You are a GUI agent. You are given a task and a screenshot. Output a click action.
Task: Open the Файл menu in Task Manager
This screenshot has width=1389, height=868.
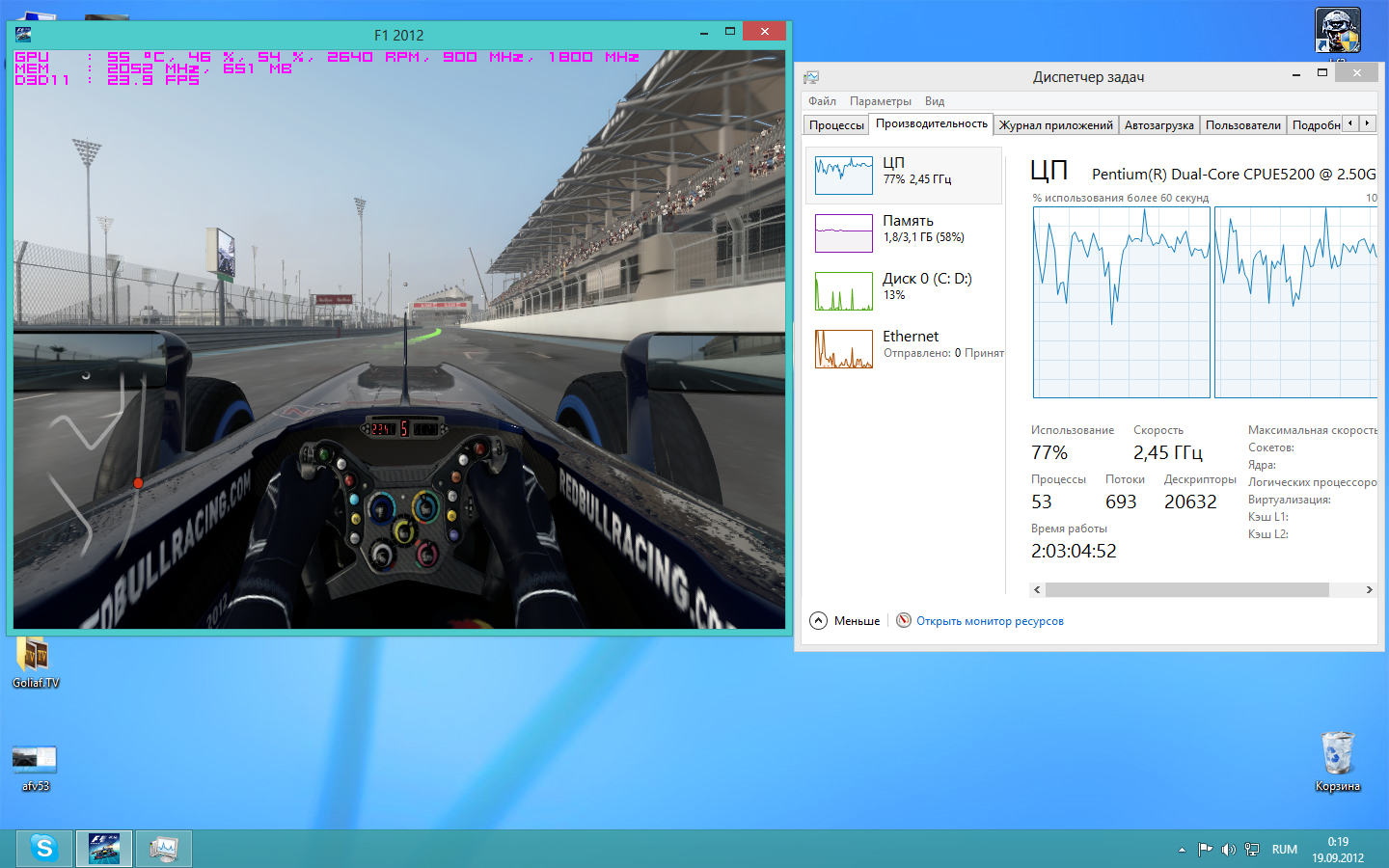coord(822,101)
